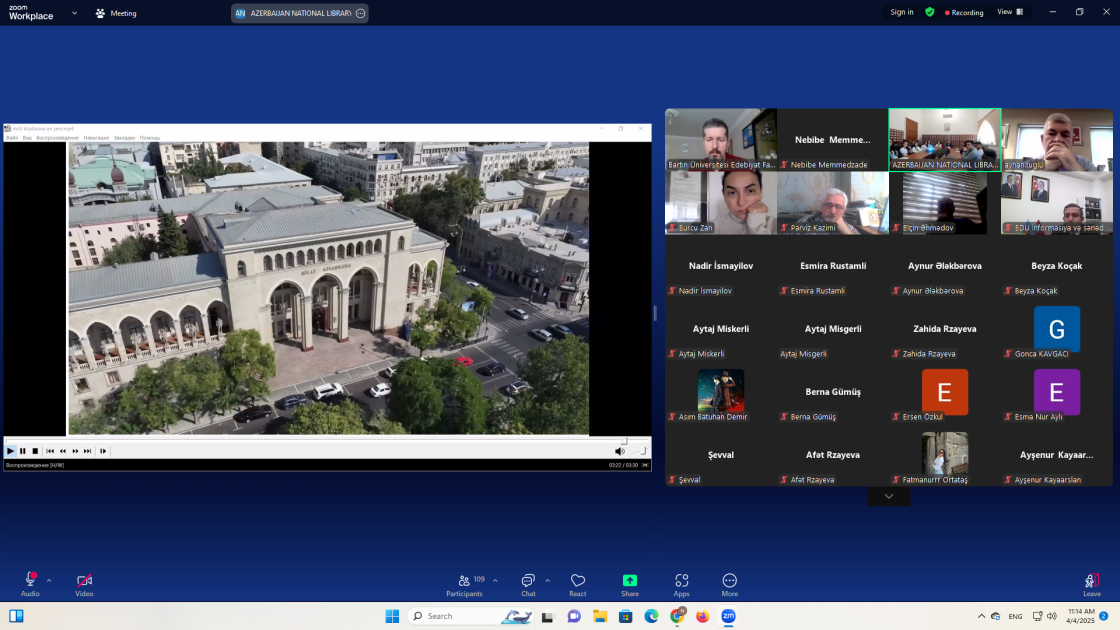The image size is (1120, 630).
Task: Select Azerbaijan National Library video thumbnail
Action: coord(944,139)
